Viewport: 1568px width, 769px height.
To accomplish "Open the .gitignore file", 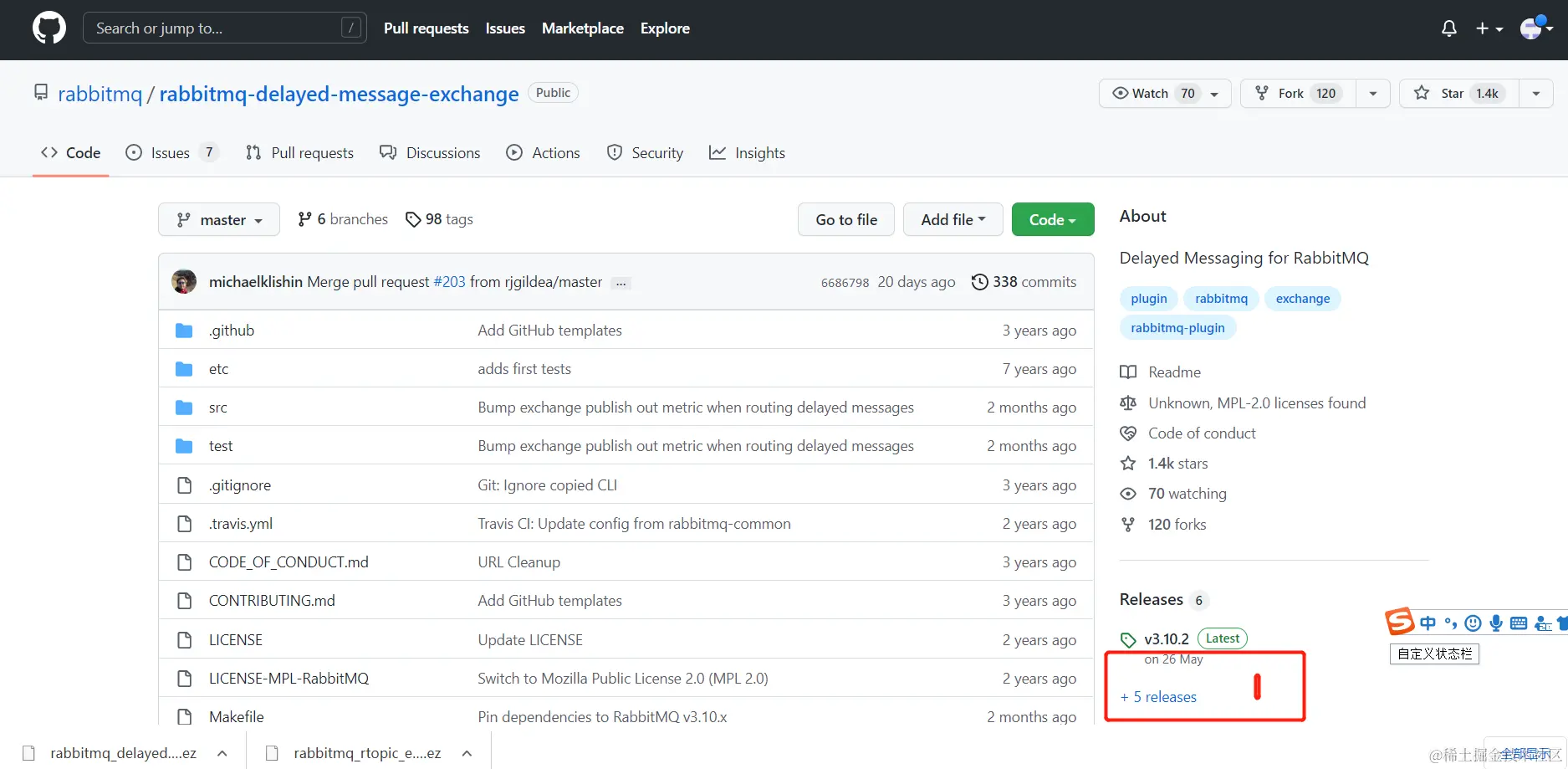I will click(240, 485).
